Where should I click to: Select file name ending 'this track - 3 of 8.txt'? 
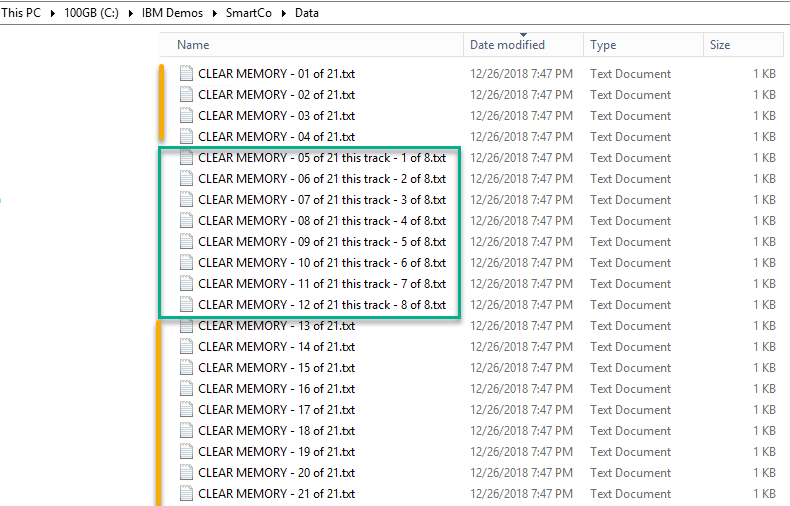322,200
